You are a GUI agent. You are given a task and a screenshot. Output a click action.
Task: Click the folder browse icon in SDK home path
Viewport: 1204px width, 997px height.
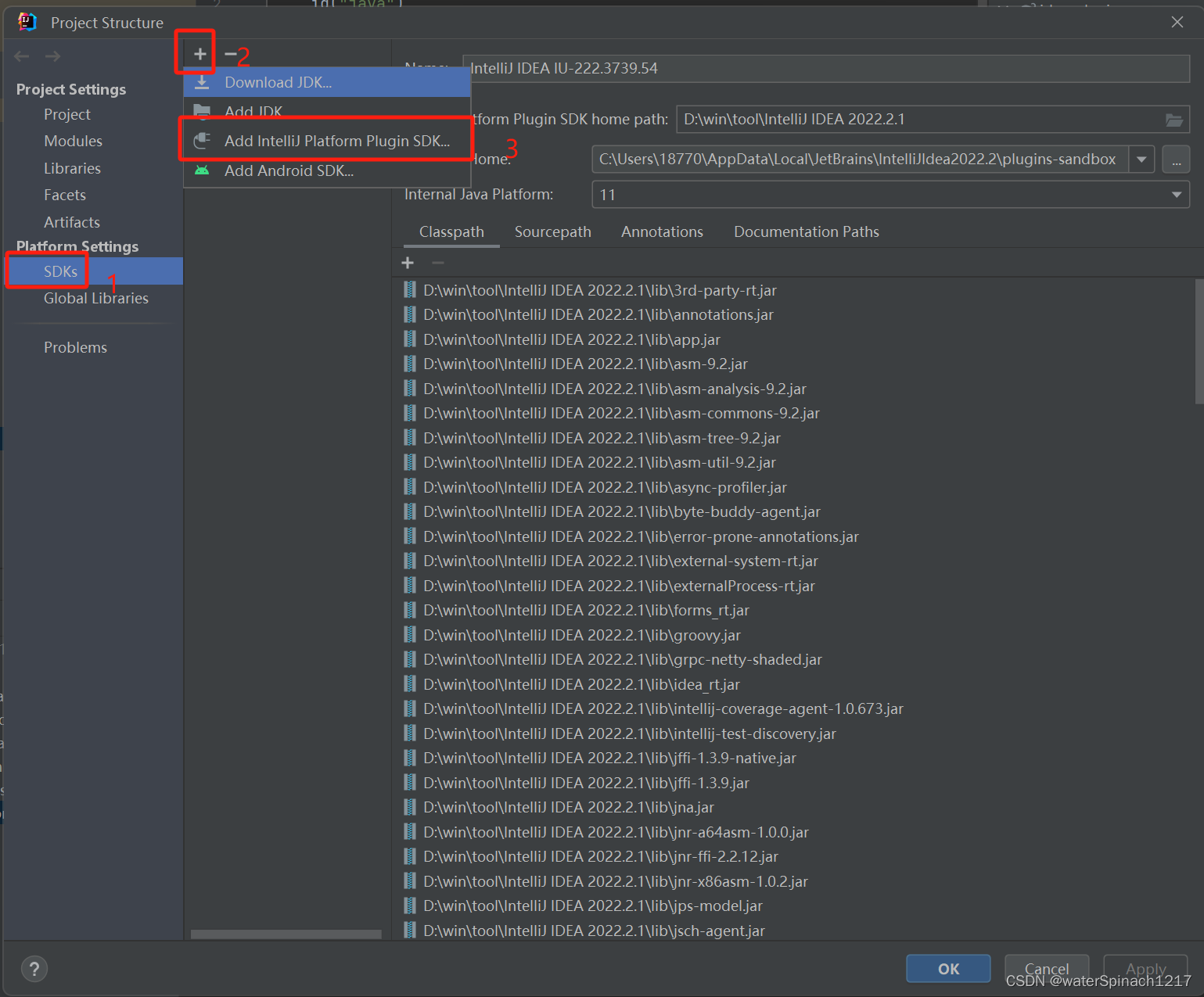click(1174, 120)
